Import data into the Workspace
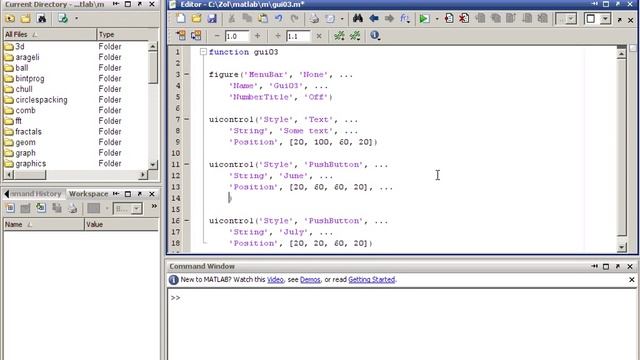Screen dimensions: 640x360 coord(41,208)
